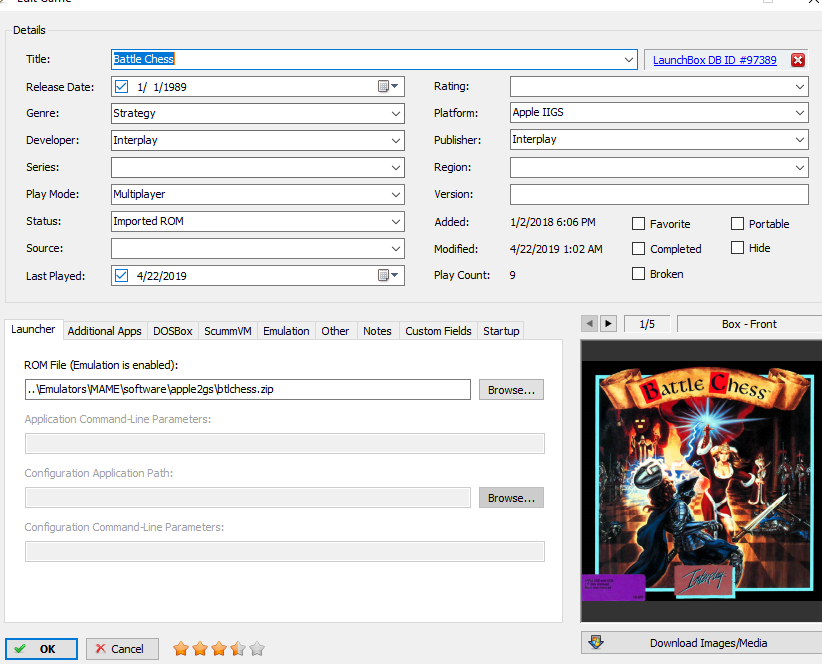Set rating to one star

[181, 649]
